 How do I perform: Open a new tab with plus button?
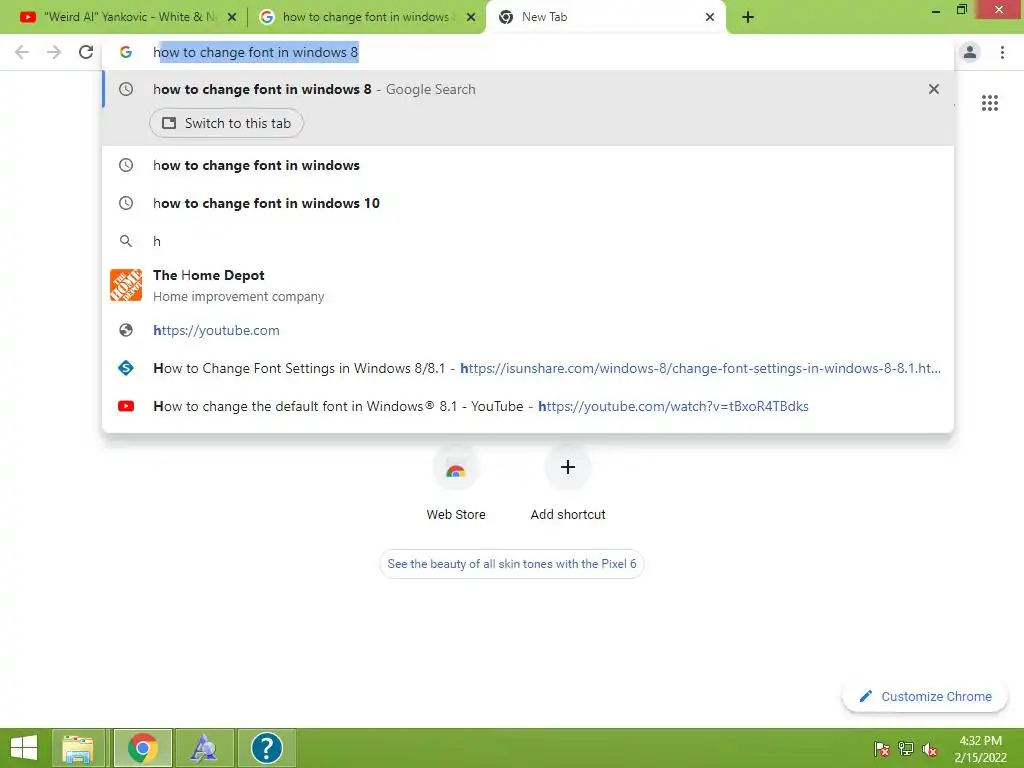(x=748, y=17)
